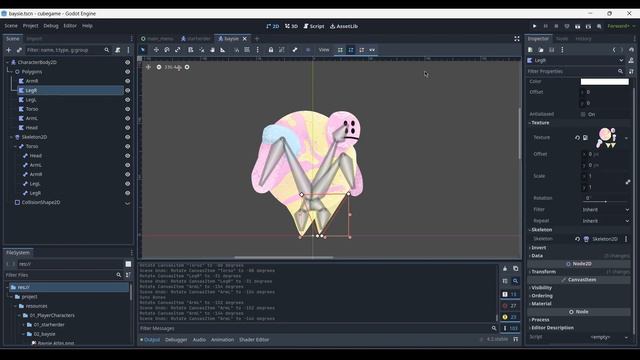Clear the Output log
Viewport: 640px width, 360px height.
point(505,269)
